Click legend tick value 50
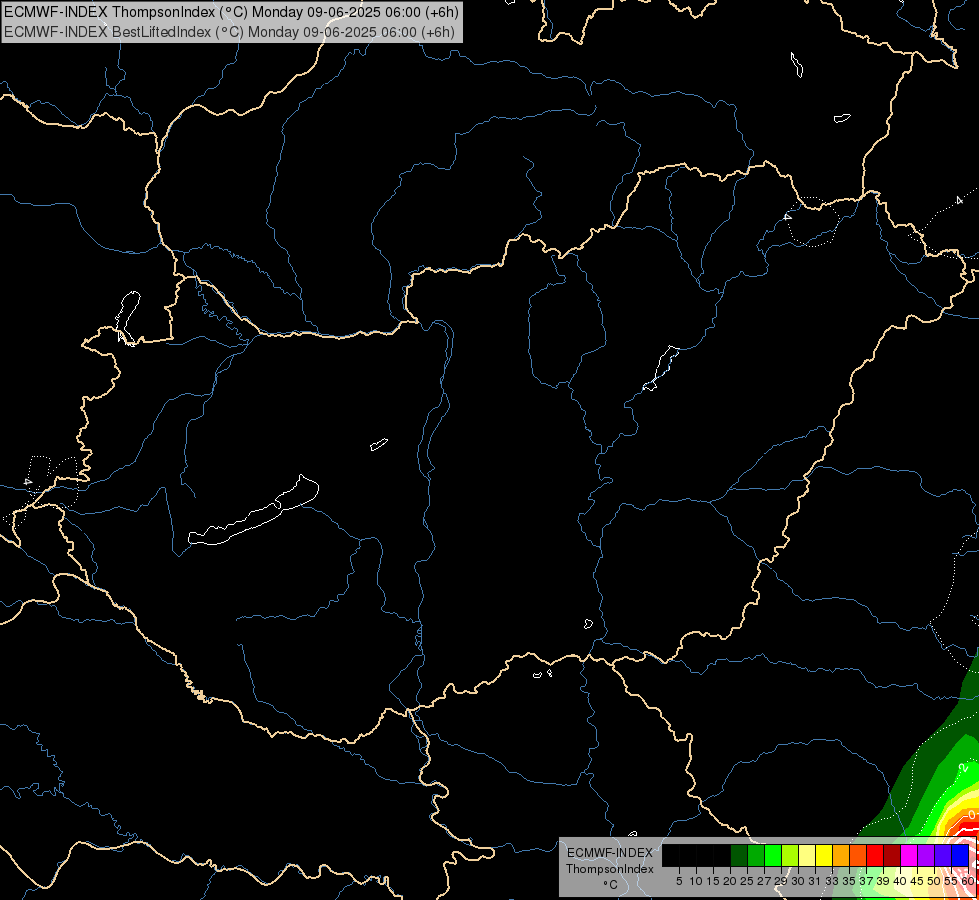 click(934, 881)
